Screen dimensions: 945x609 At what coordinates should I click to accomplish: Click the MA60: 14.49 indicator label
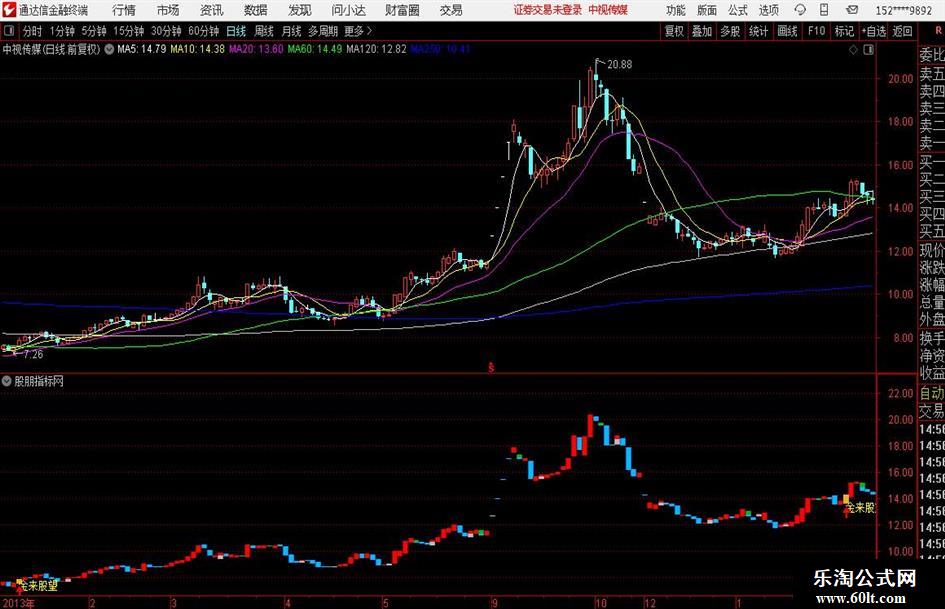pyautogui.click(x=315, y=49)
